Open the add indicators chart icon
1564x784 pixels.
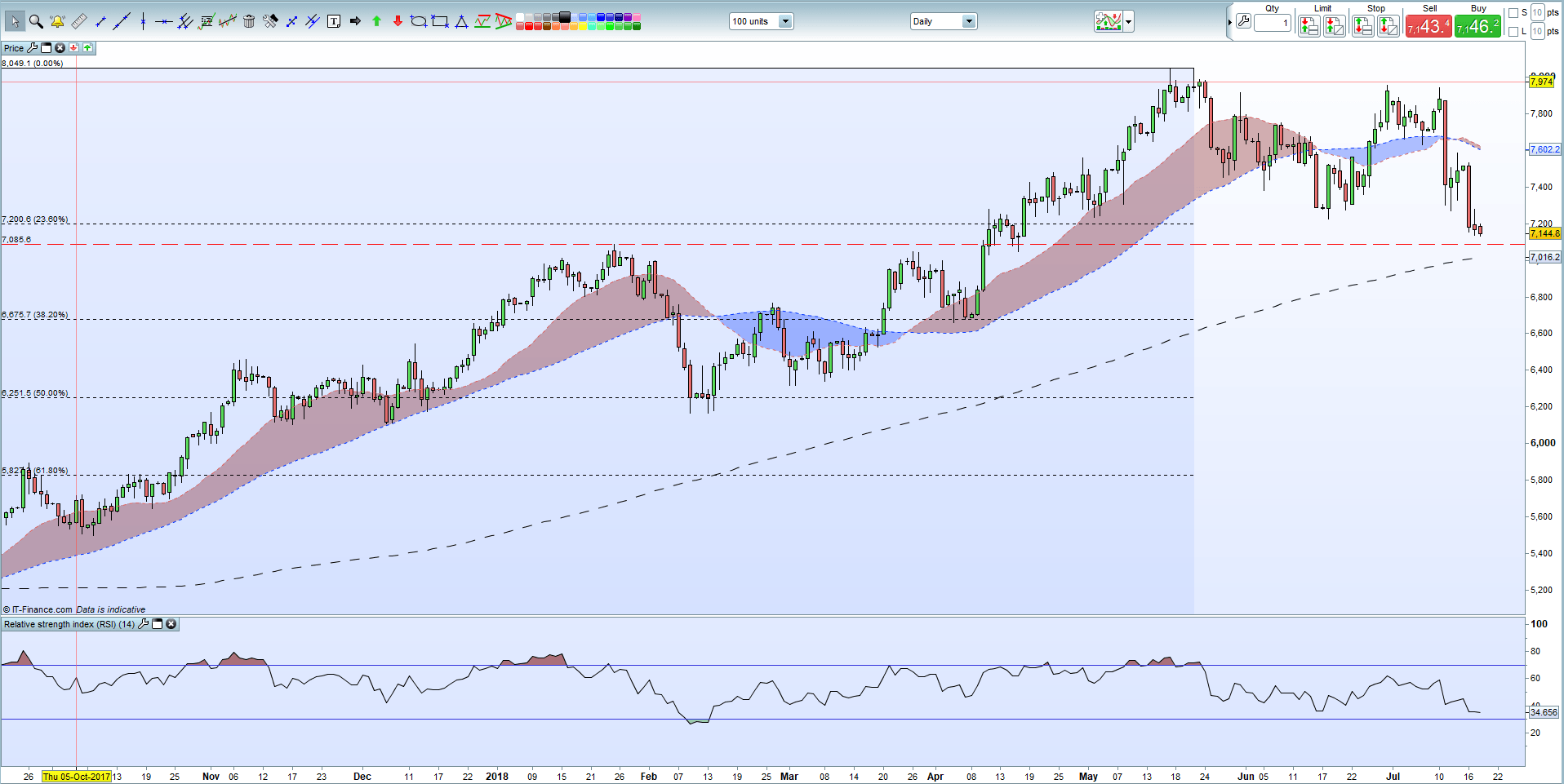(1109, 21)
